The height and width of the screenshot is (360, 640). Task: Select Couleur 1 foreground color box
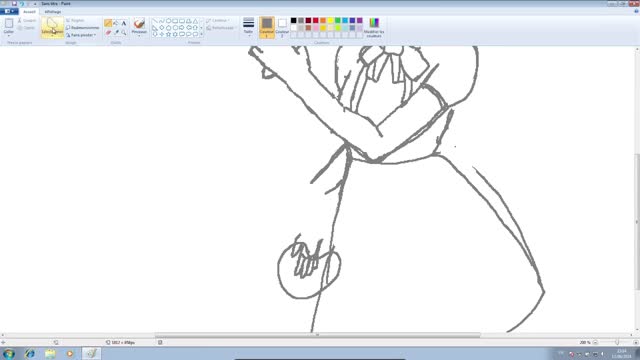pos(267,27)
